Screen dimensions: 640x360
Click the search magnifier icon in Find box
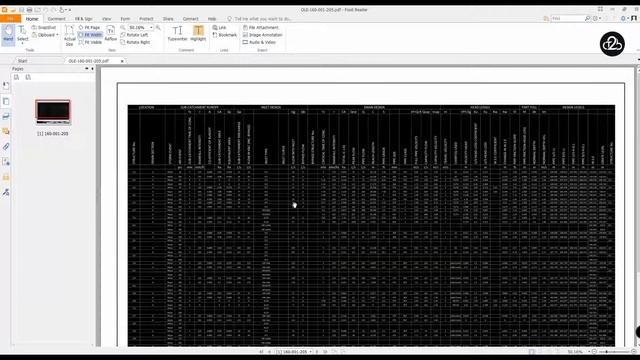(x=587, y=18)
